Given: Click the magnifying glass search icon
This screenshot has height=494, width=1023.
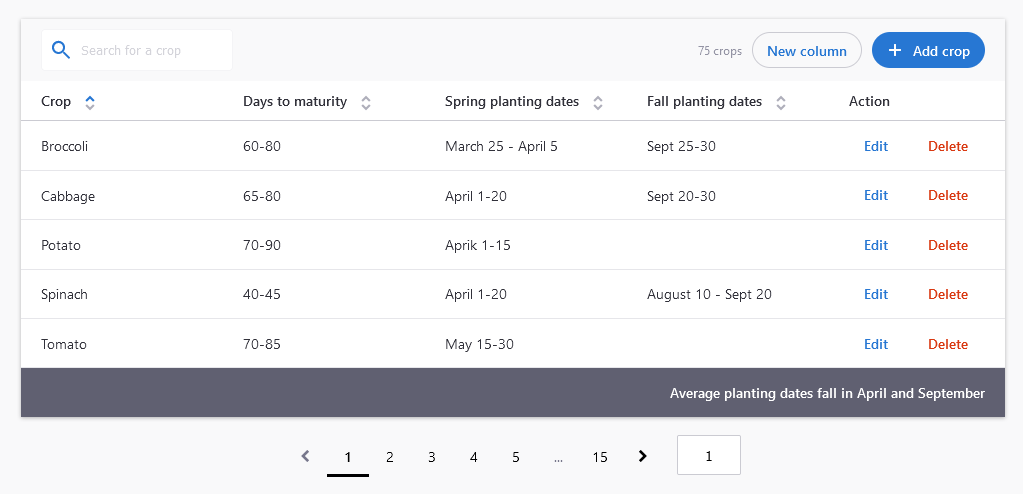Looking at the screenshot, I should point(61,50).
